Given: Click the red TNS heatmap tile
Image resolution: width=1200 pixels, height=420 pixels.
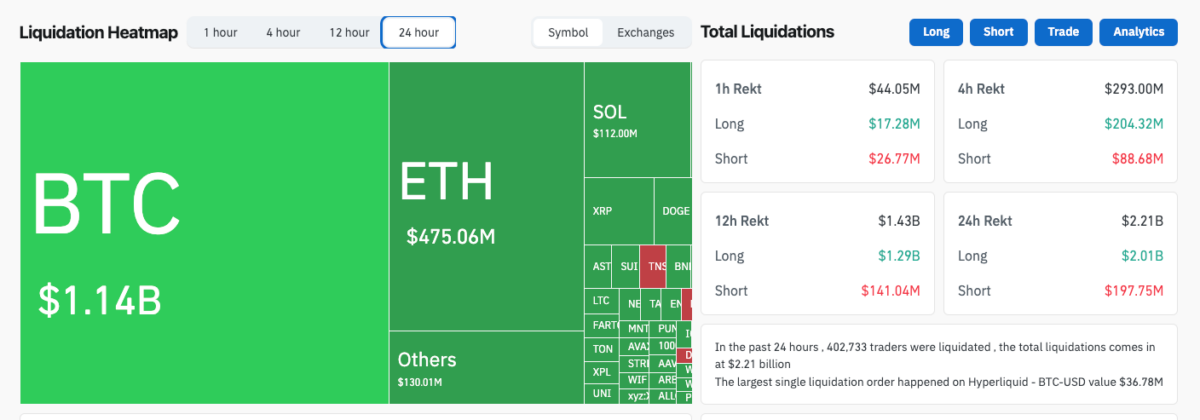Looking at the screenshot, I should click(653, 266).
